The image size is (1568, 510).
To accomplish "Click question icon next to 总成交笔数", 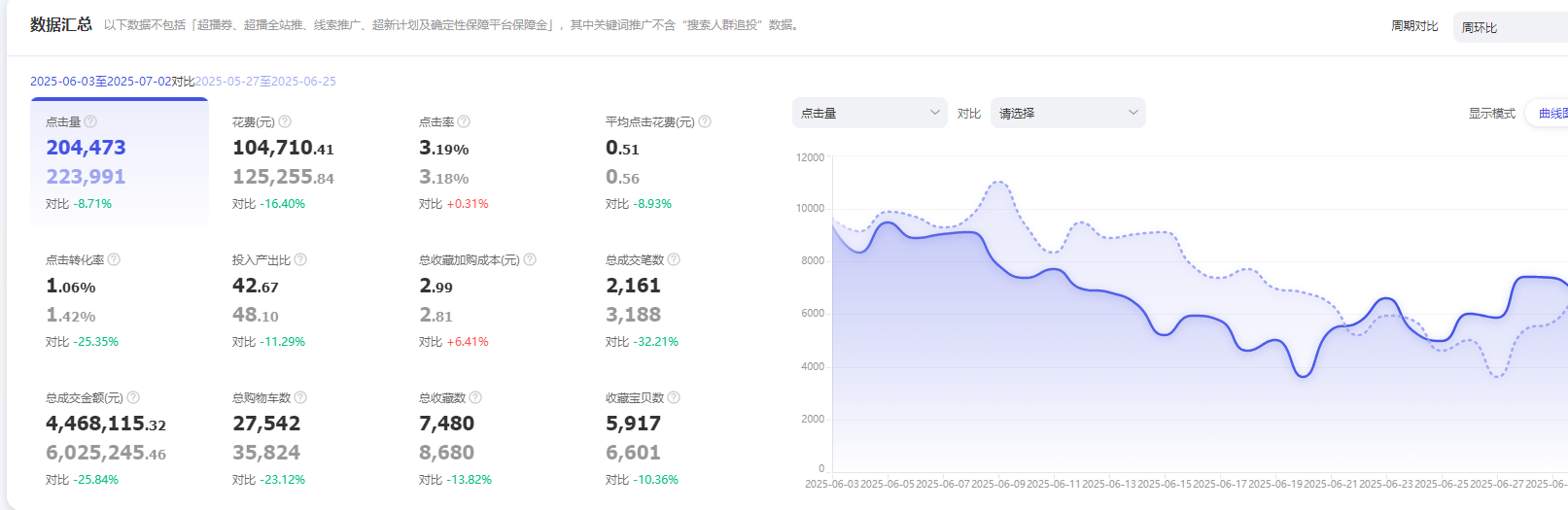I will [x=674, y=259].
